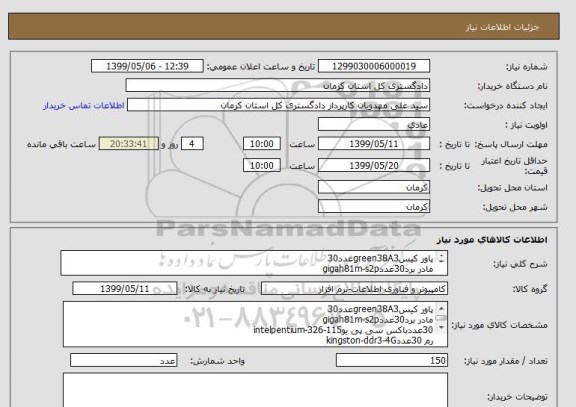Select the public announcement date field
This screenshot has width=576, height=407.
(147, 66)
